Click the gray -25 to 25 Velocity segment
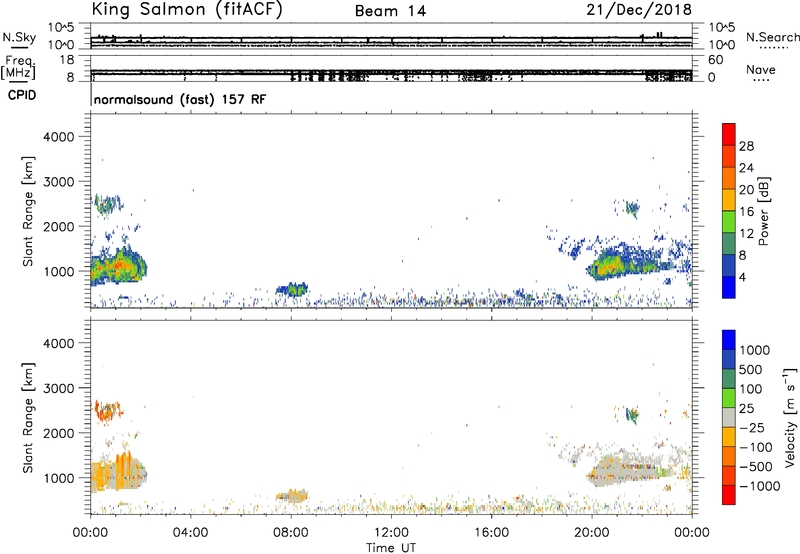 [729, 417]
